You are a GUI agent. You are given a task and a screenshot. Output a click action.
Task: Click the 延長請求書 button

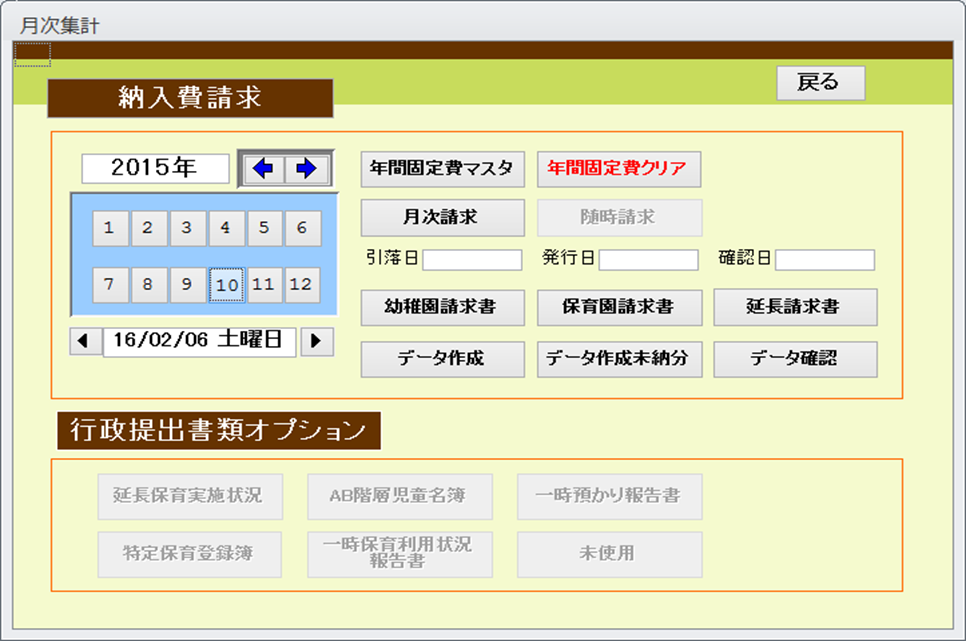(x=795, y=308)
